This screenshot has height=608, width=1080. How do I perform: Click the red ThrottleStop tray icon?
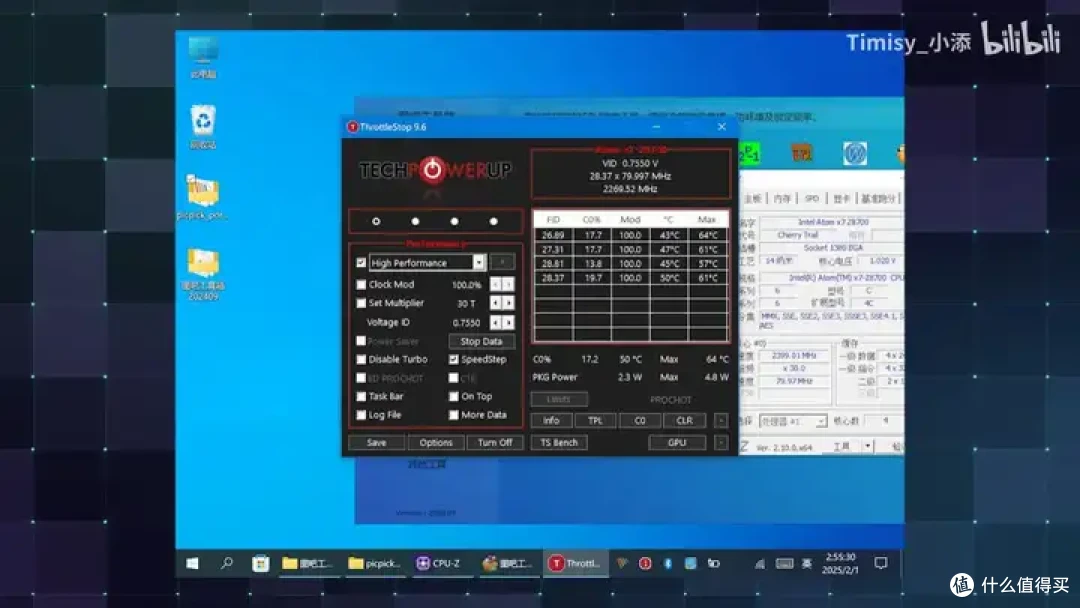point(645,563)
